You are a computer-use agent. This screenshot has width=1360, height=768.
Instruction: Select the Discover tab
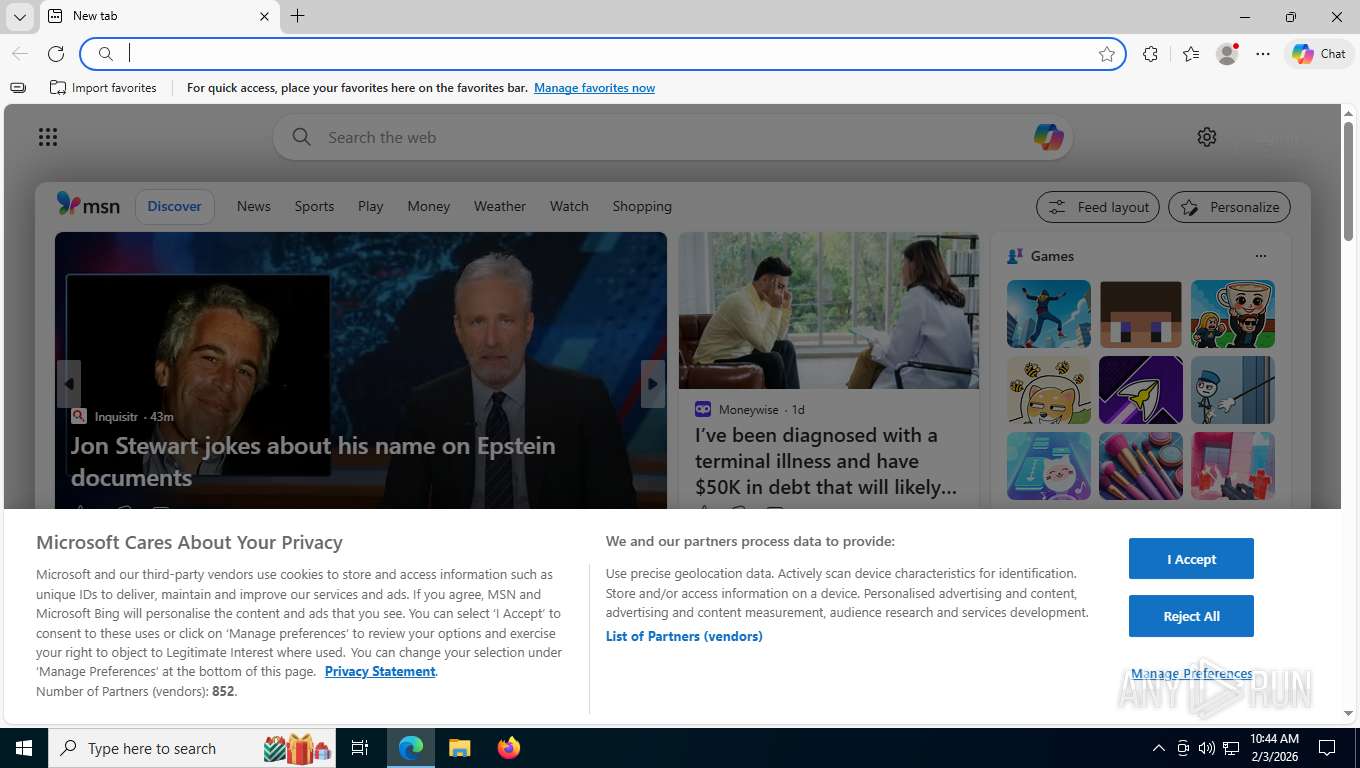[175, 206]
